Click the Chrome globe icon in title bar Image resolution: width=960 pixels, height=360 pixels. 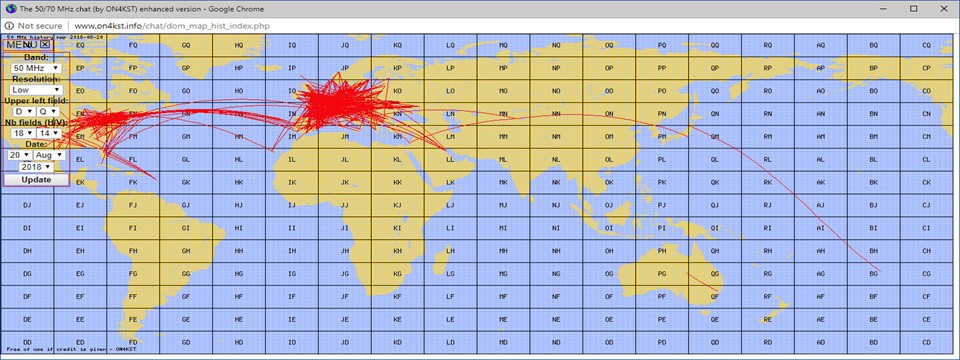click(10, 9)
